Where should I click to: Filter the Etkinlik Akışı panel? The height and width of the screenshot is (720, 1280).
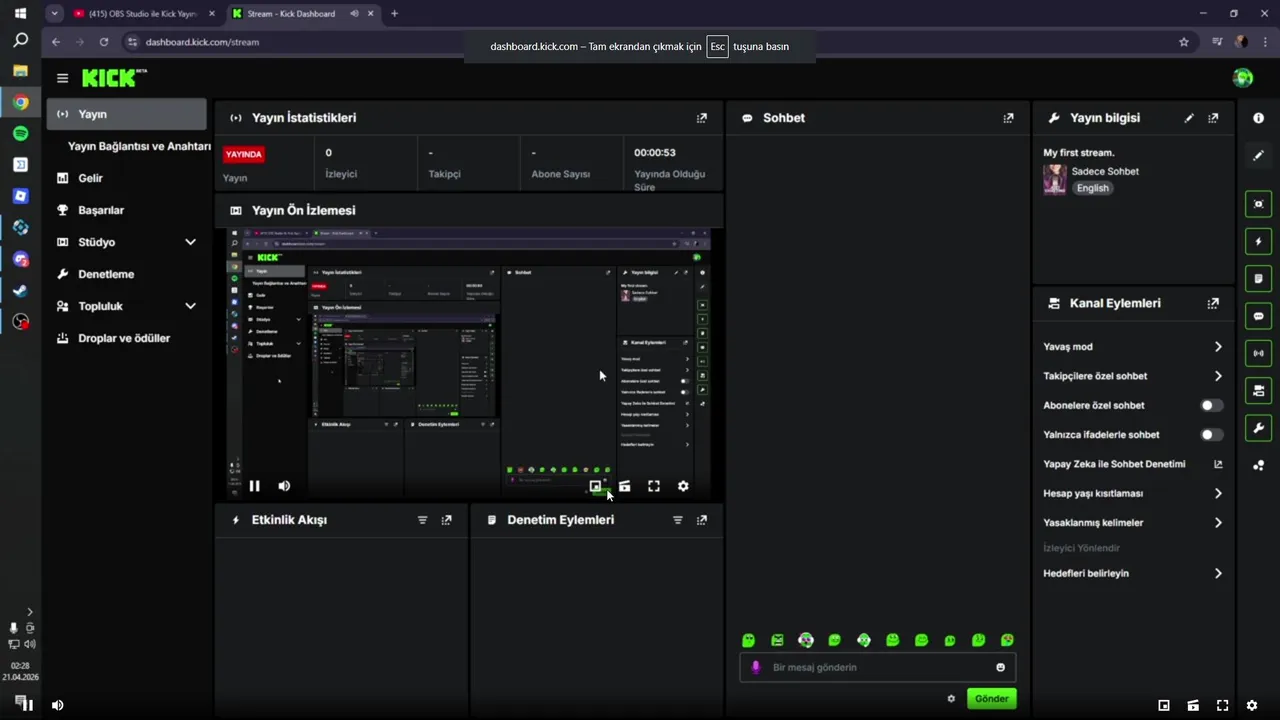click(422, 520)
